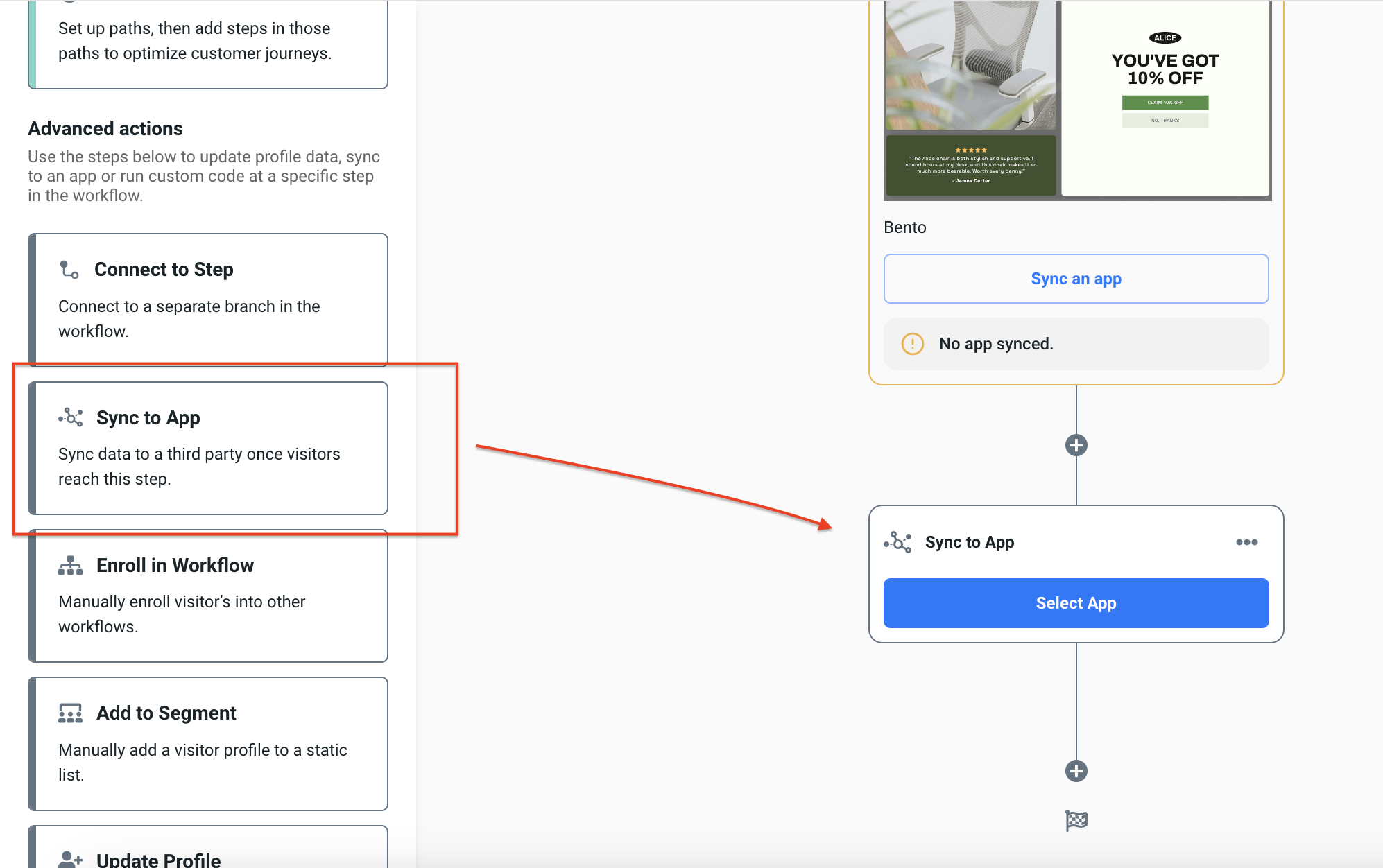Select the Add to Segment action card
The height and width of the screenshot is (868, 1383).
208,743
